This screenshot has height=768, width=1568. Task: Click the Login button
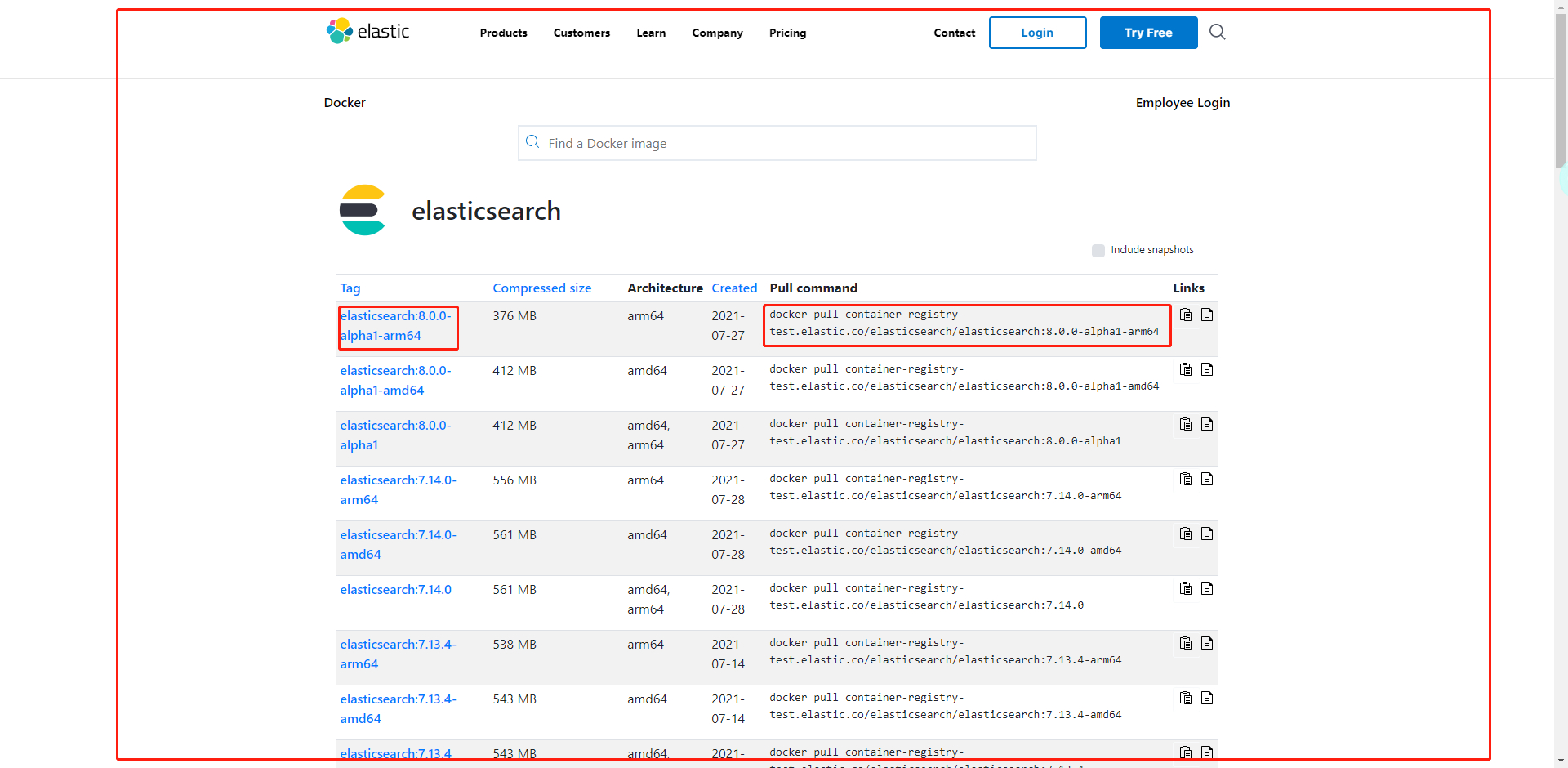click(x=1037, y=33)
